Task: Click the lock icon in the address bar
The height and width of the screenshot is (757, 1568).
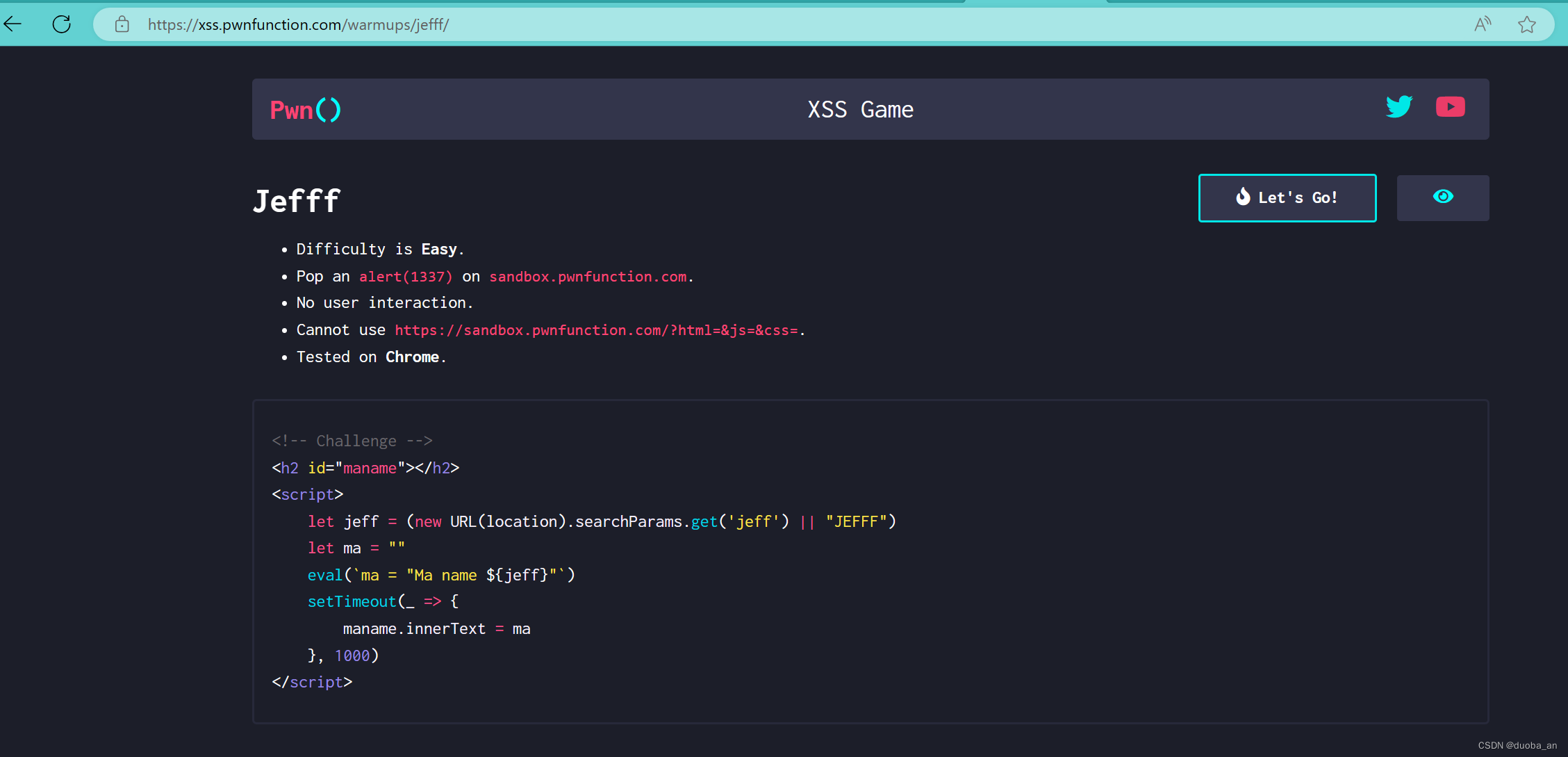Action: (122, 24)
